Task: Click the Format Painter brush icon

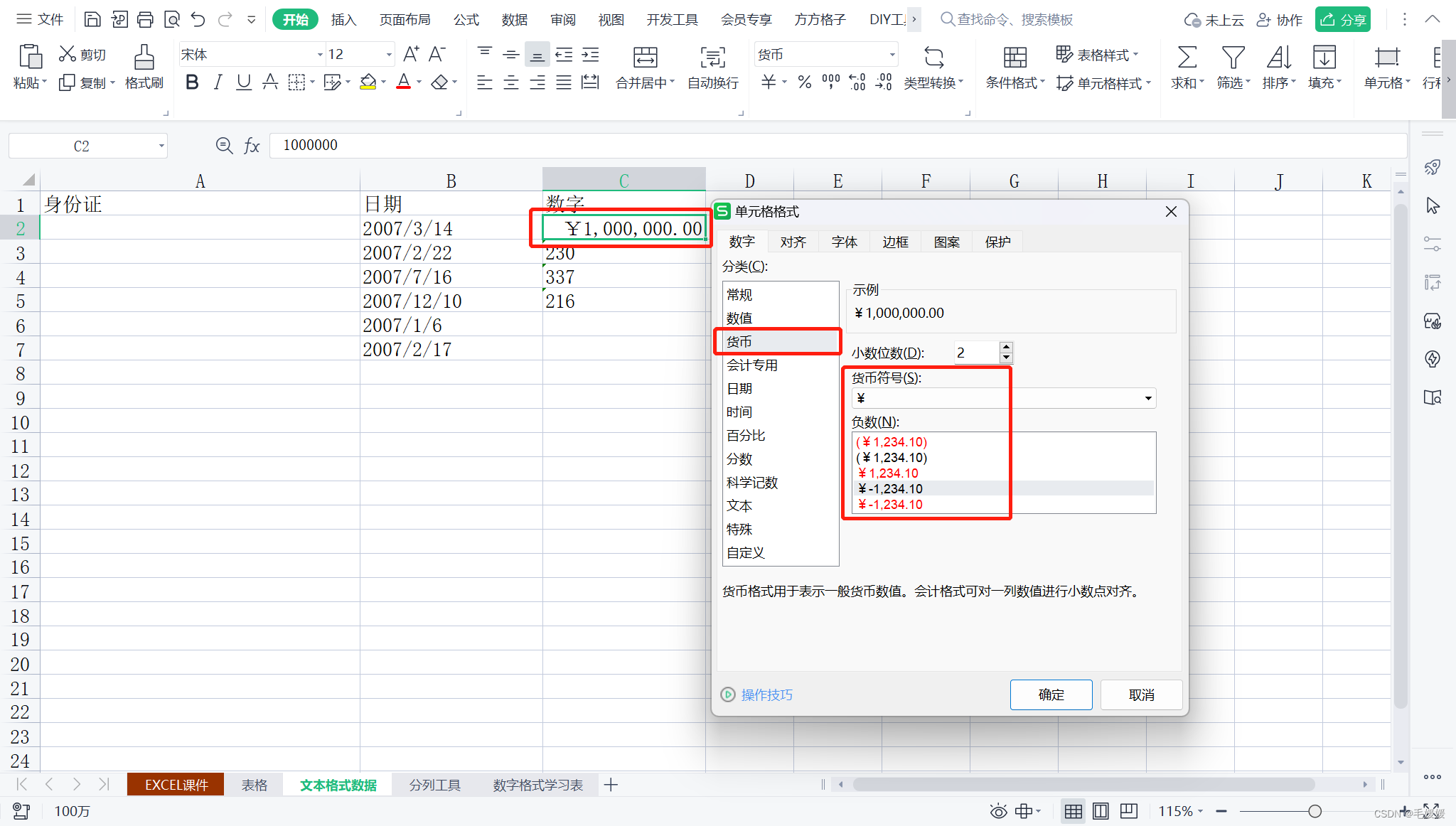Action: [144, 58]
